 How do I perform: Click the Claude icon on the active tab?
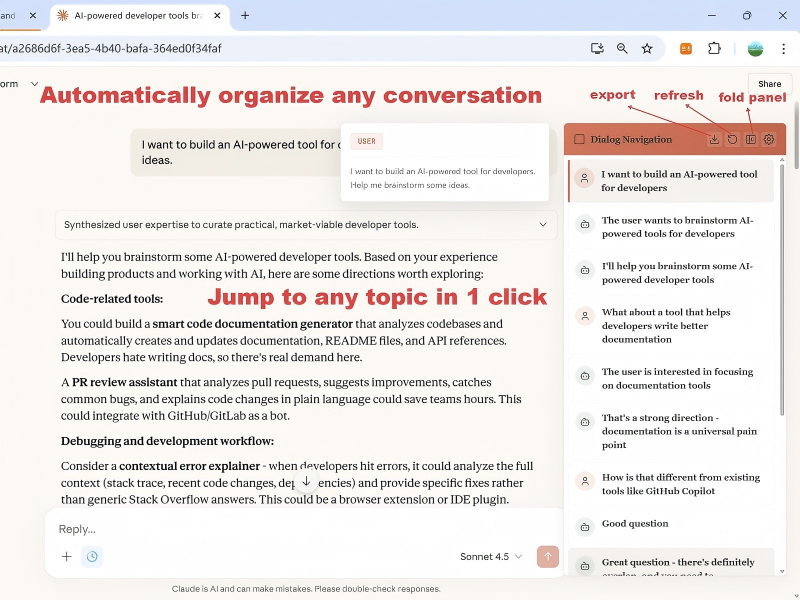(x=63, y=15)
